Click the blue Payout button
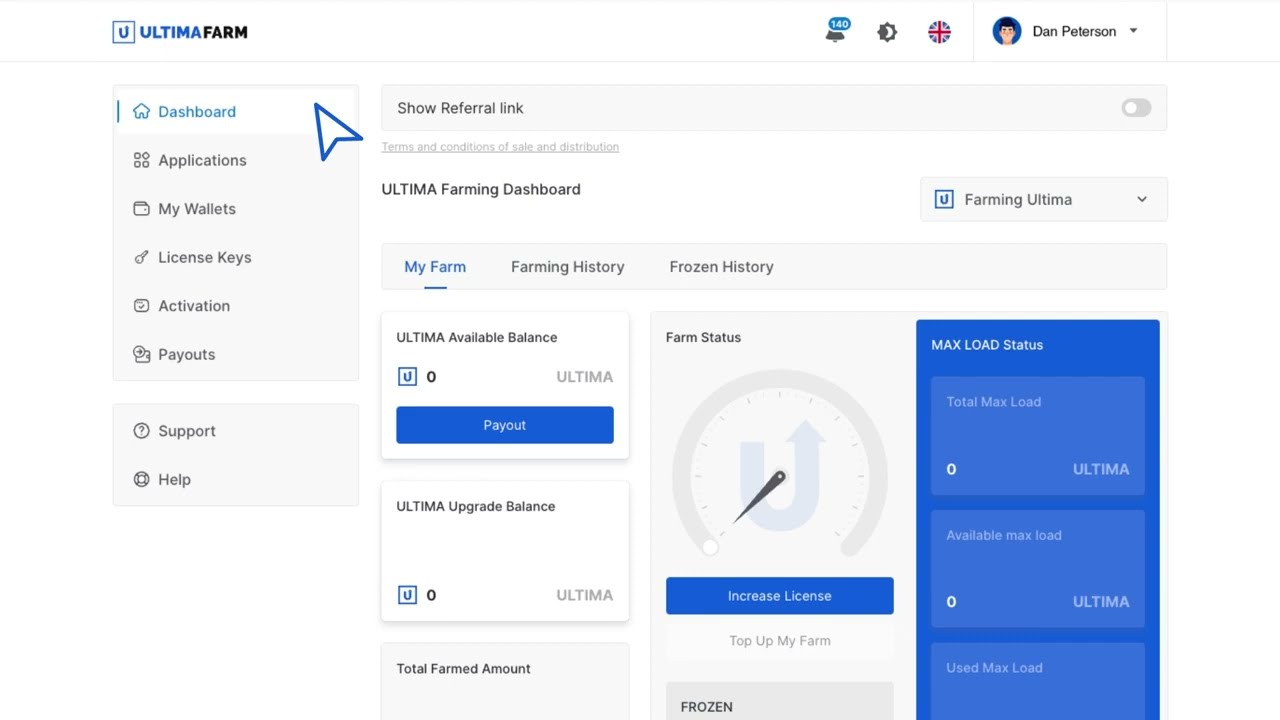 [x=505, y=425]
